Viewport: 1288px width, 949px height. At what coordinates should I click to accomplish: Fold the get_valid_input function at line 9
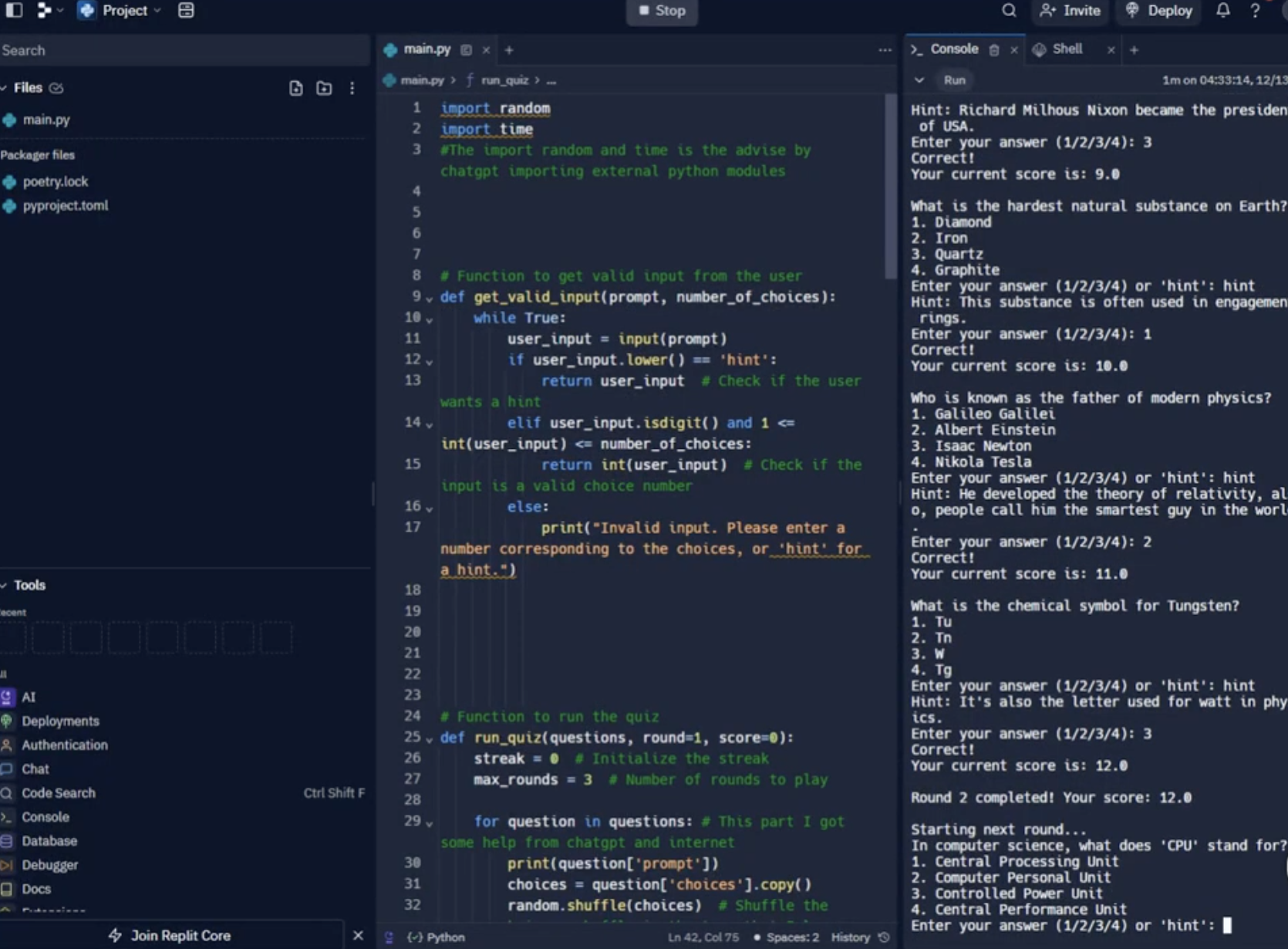click(430, 299)
